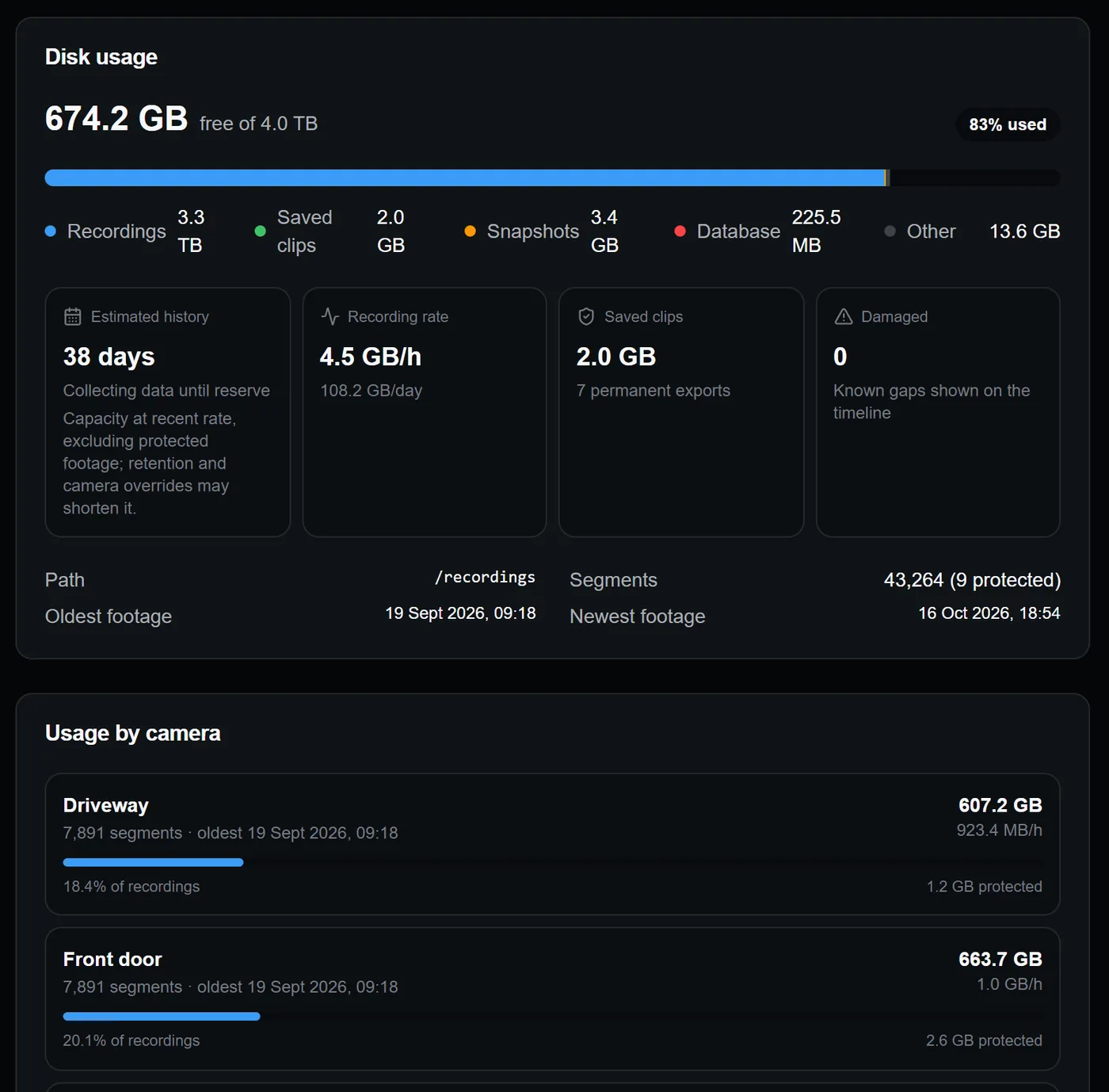Click the 7 permanent exports text

[654, 391]
